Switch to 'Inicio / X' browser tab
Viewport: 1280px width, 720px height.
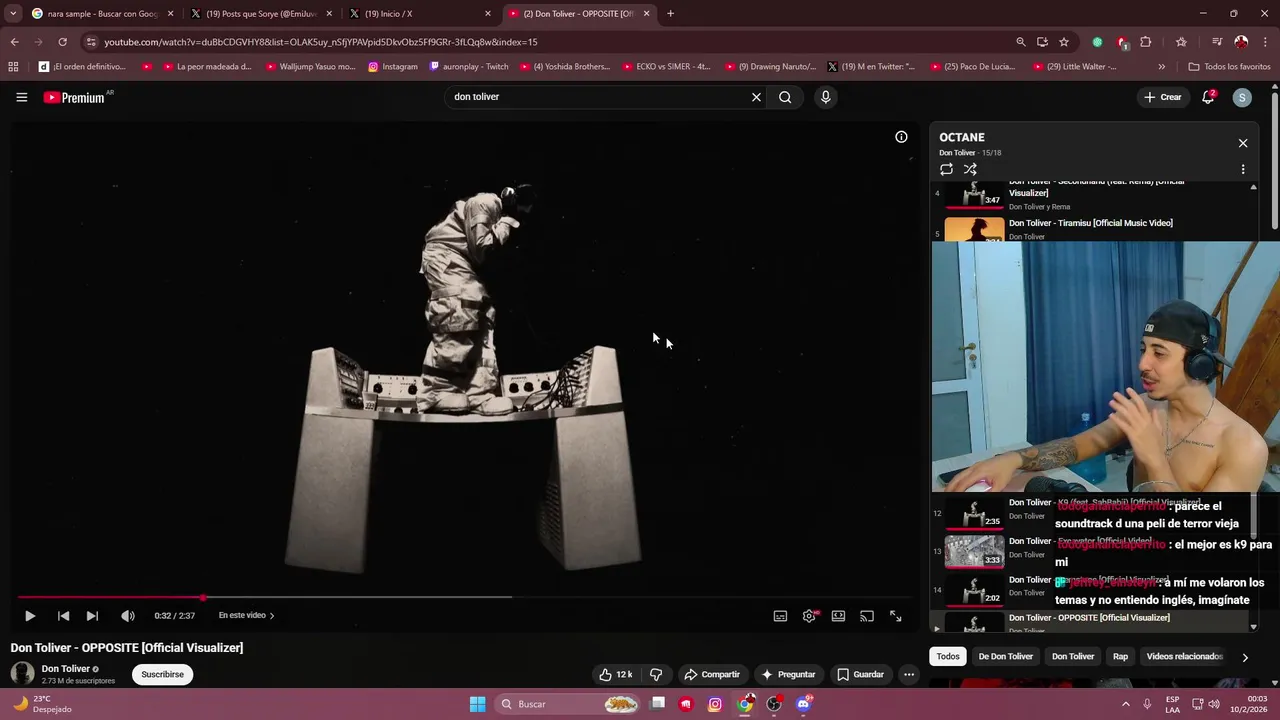coord(420,14)
